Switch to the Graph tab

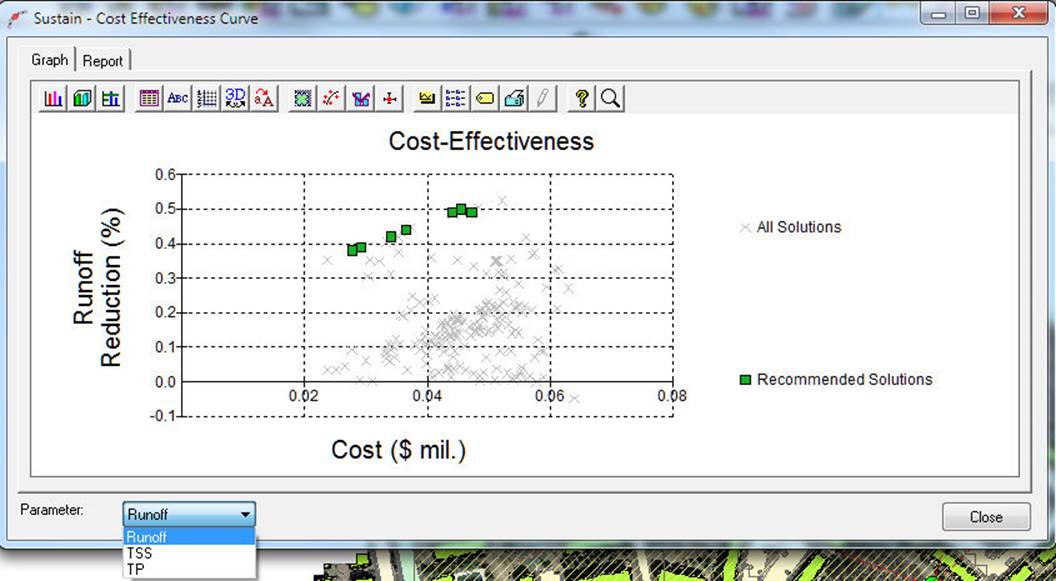pyautogui.click(x=48, y=60)
